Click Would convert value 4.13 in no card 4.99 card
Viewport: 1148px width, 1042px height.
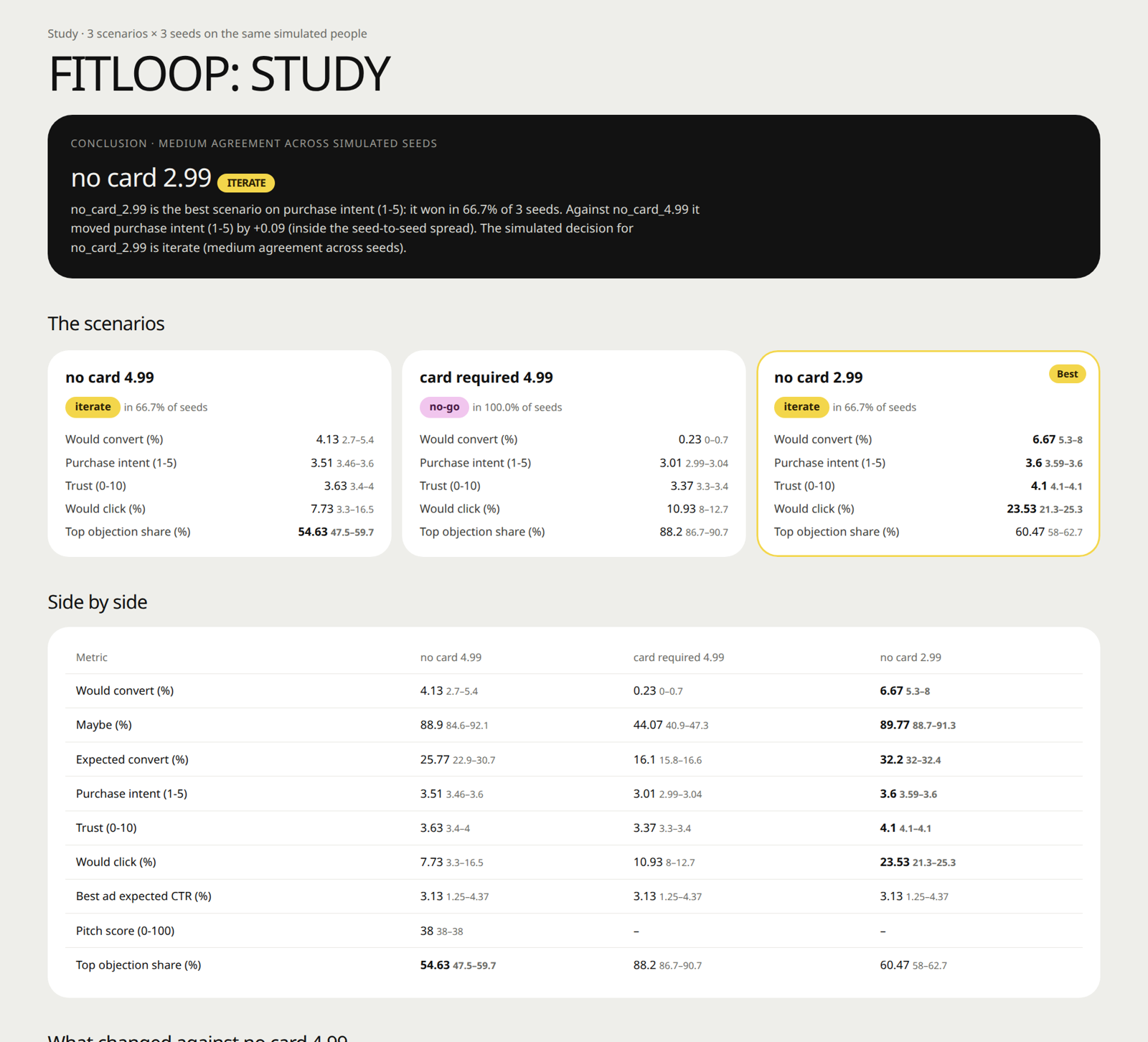(327, 439)
